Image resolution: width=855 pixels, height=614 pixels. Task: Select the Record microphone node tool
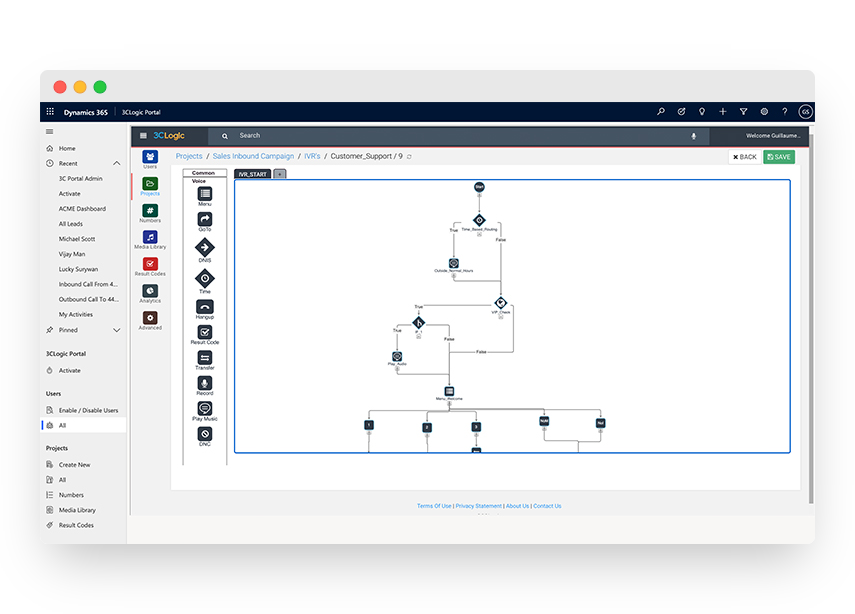[x=204, y=383]
